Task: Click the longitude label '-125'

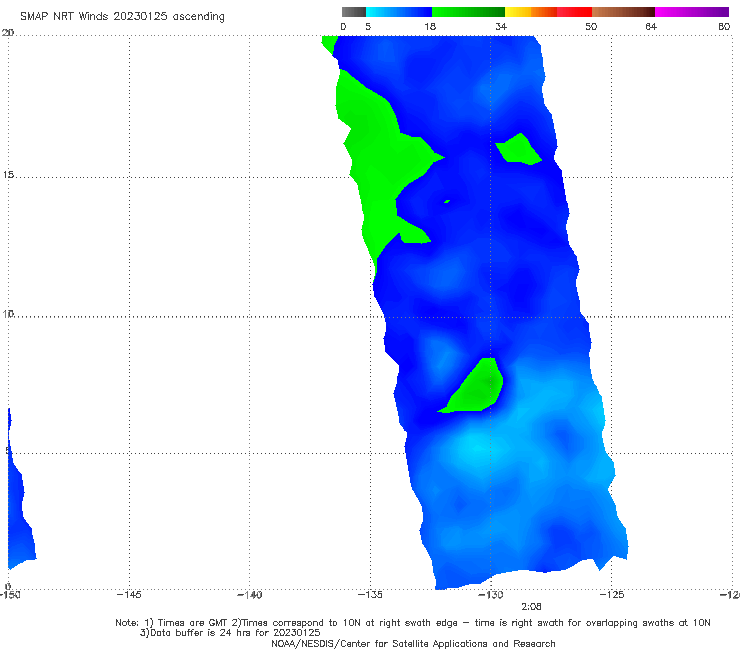Action: (612, 595)
